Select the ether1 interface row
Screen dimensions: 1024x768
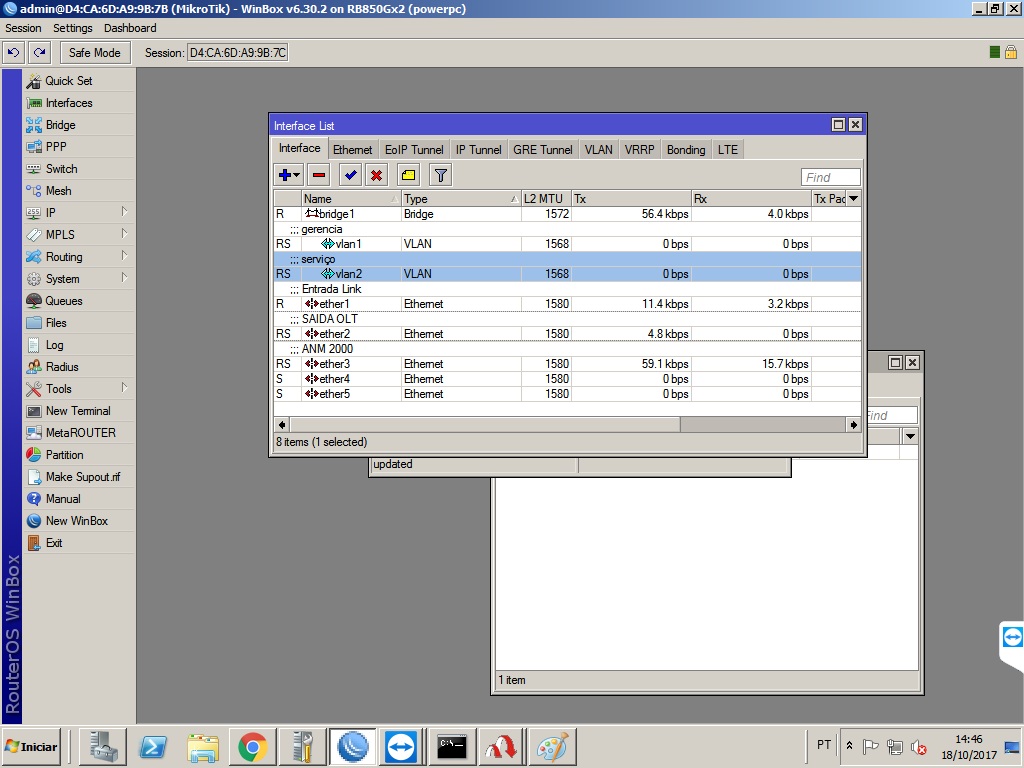334,304
